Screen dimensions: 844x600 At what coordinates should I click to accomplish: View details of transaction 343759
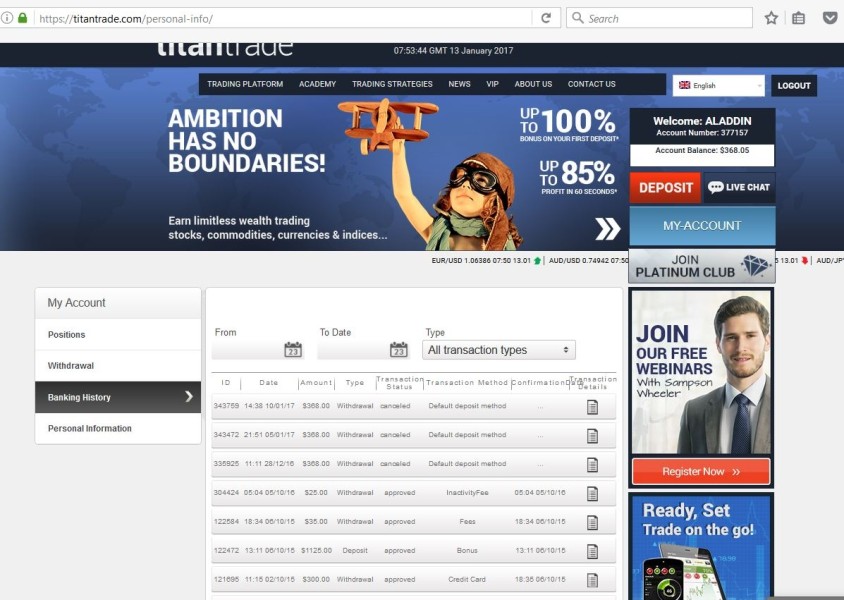592,407
